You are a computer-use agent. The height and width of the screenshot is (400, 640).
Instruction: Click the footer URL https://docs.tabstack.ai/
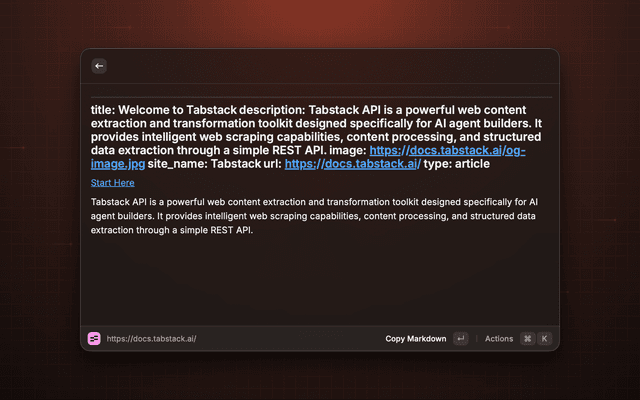(151, 339)
